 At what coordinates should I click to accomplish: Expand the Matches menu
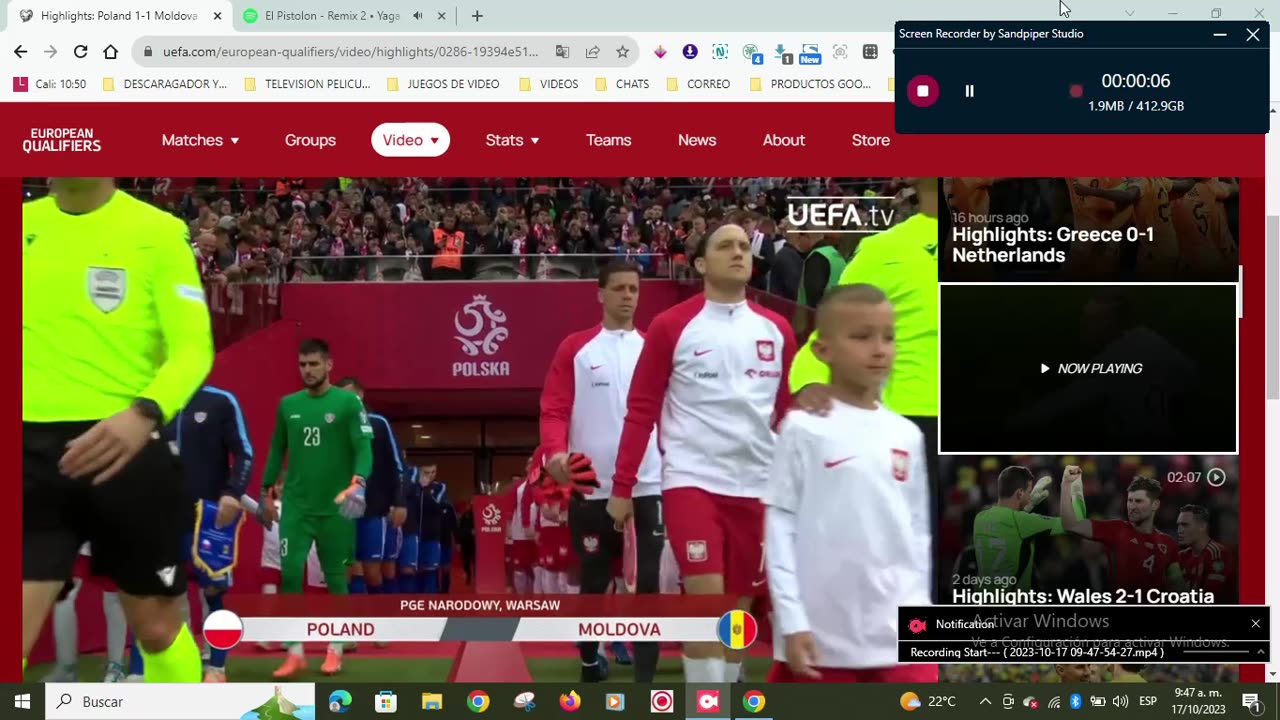coord(200,140)
